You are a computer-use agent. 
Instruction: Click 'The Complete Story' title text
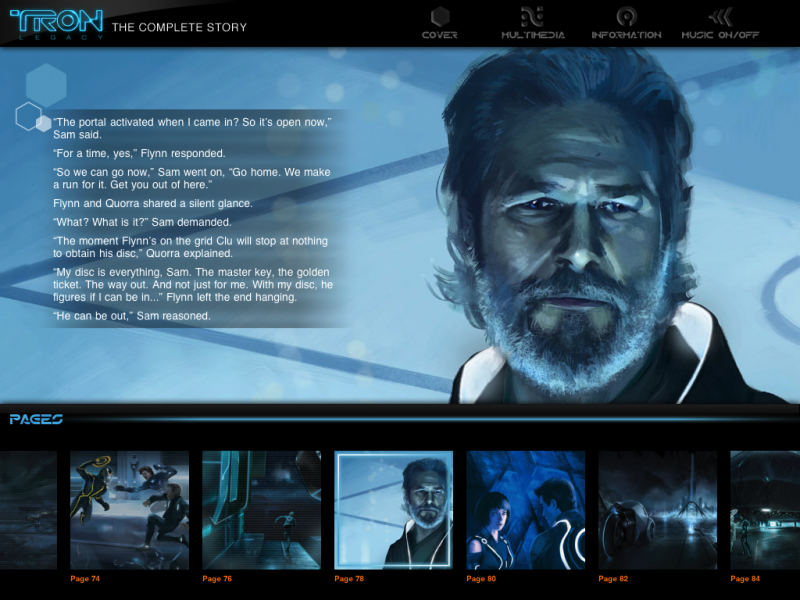point(179,28)
